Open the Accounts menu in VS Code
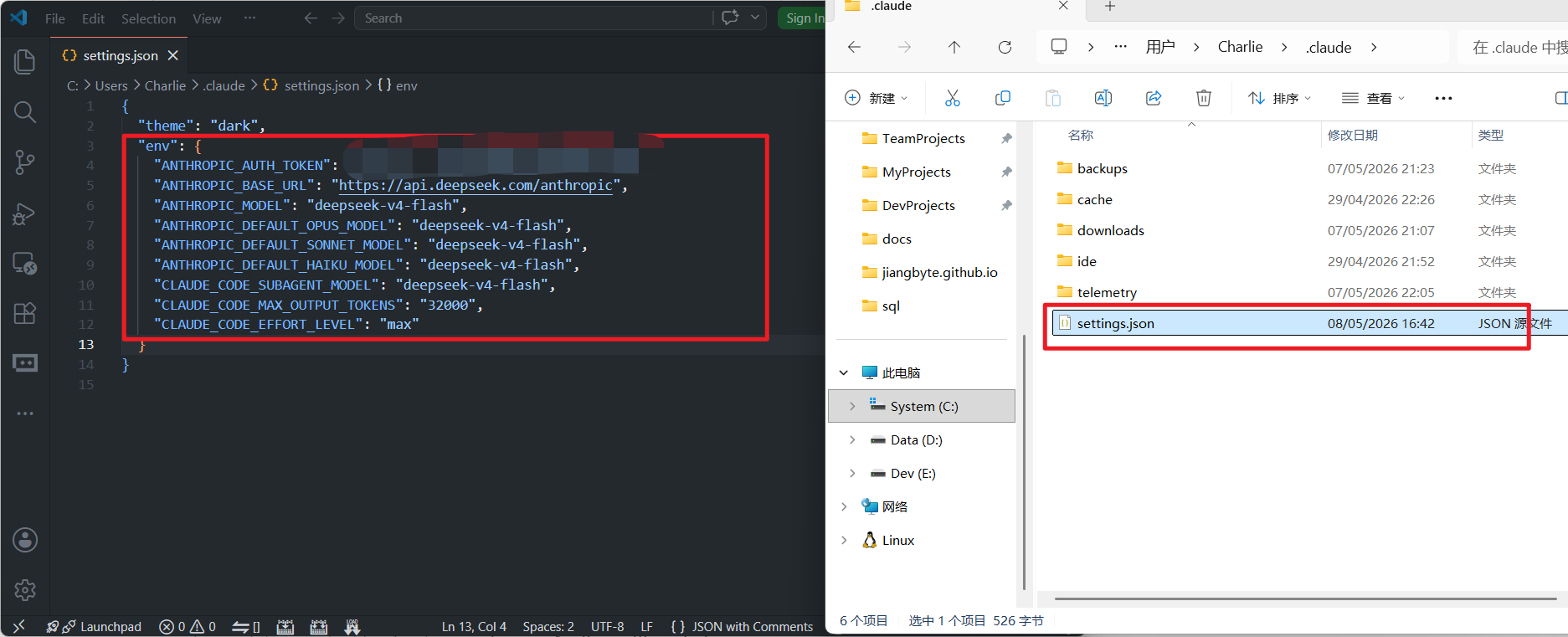The height and width of the screenshot is (637, 1568). coord(25,540)
